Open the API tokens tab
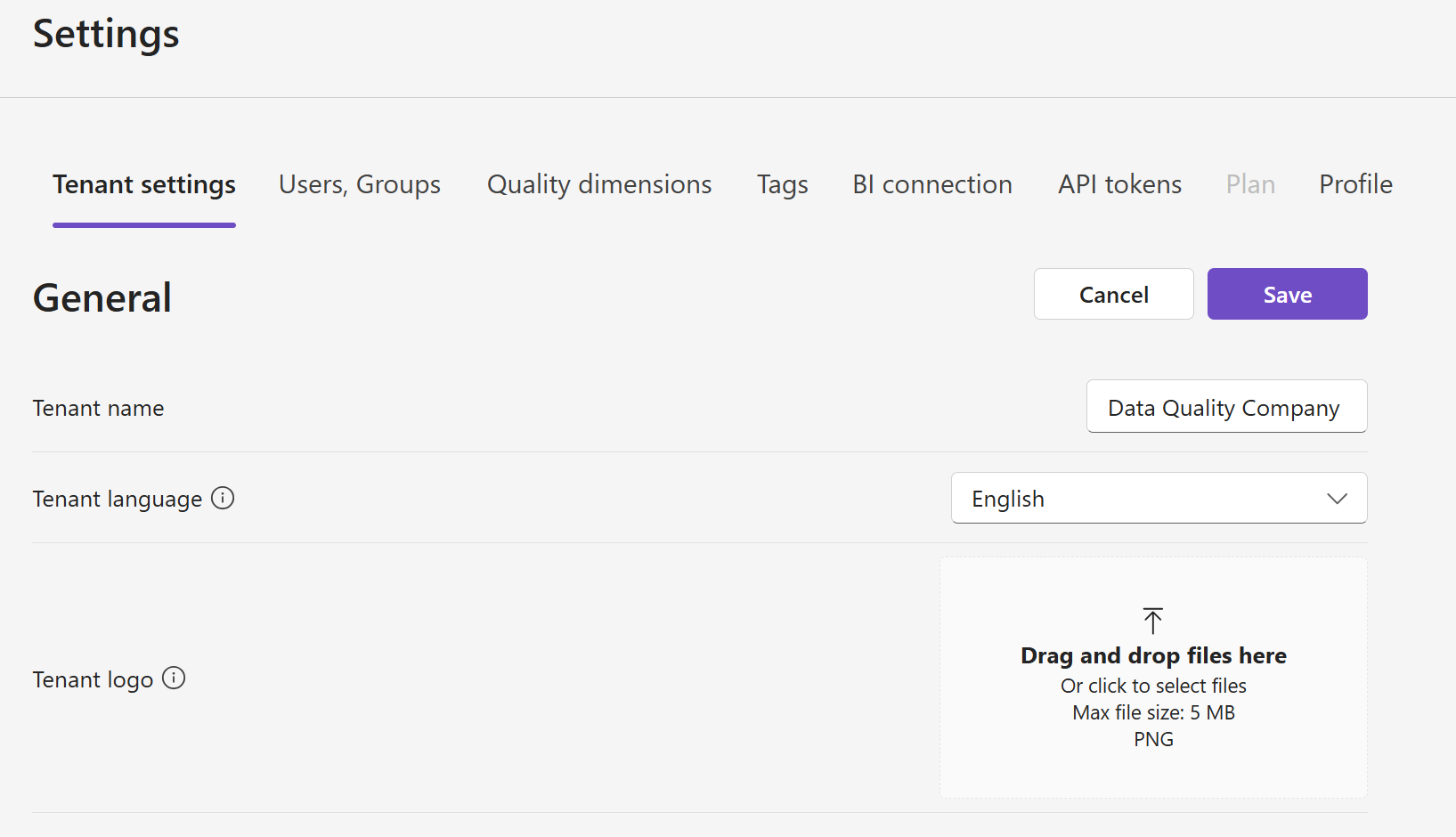This screenshot has width=1456, height=837. coord(1119,184)
